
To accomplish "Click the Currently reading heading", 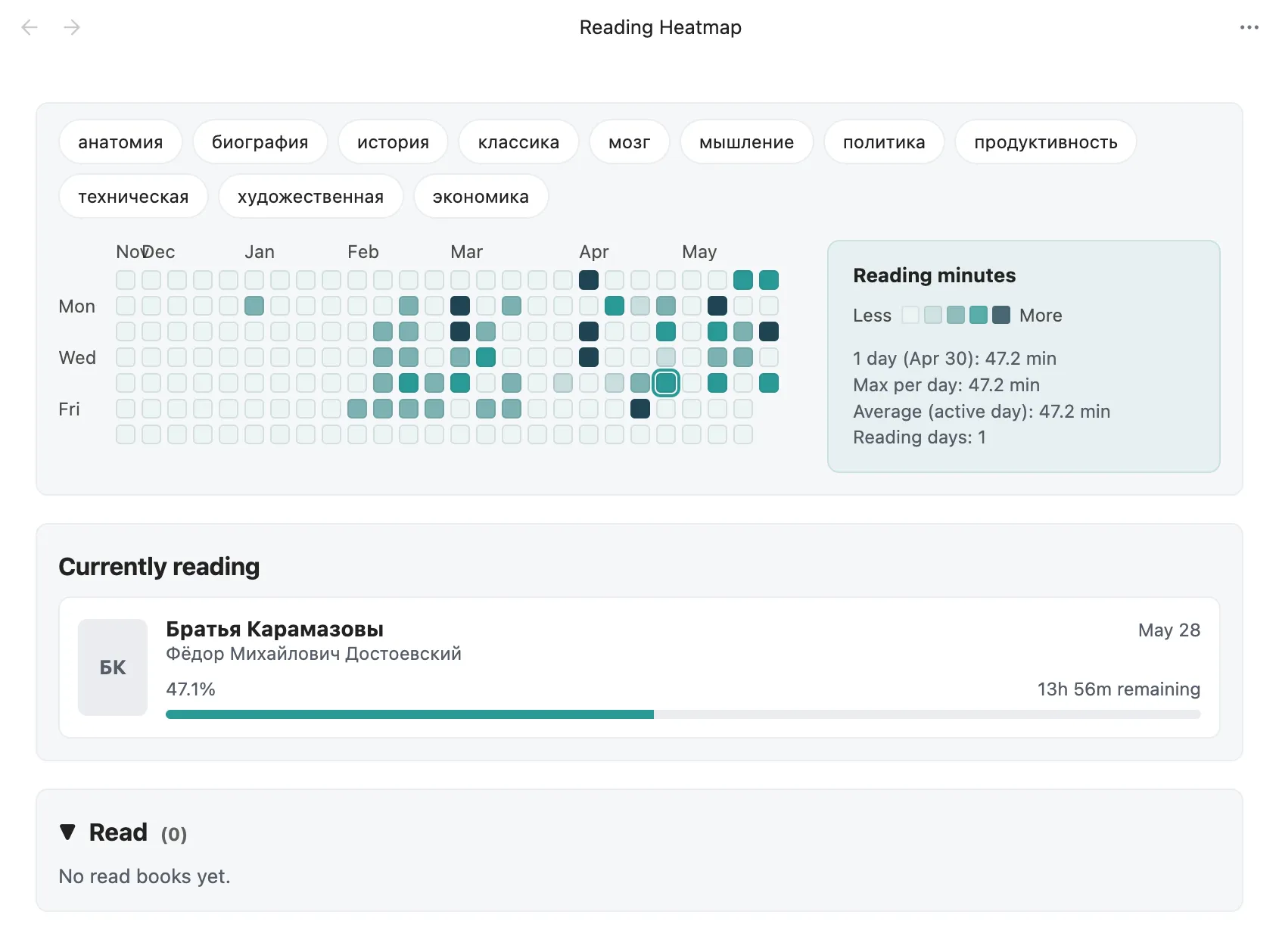I will pyautogui.click(x=159, y=567).
